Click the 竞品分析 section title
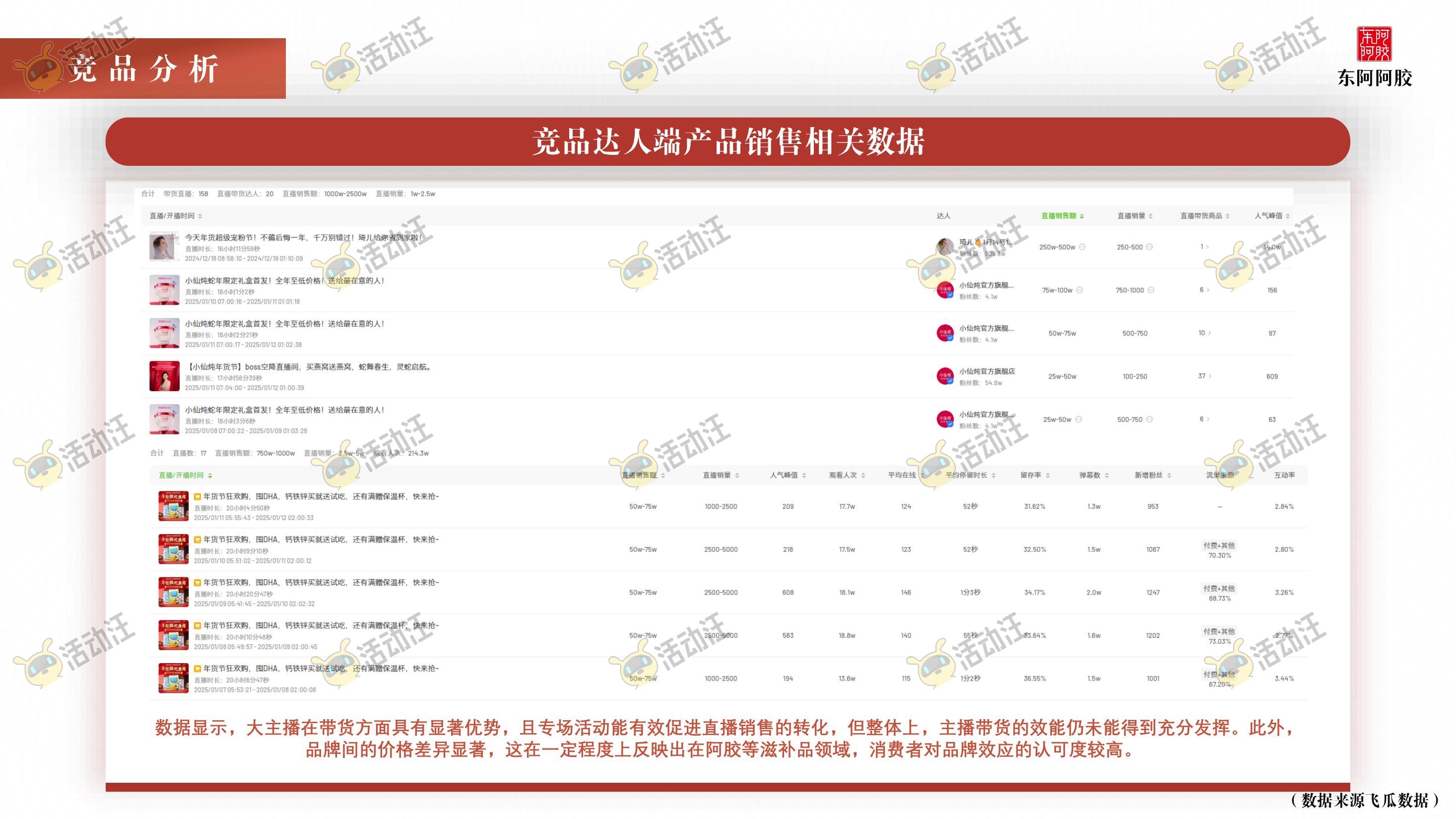The image size is (1456, 819). 143,69
